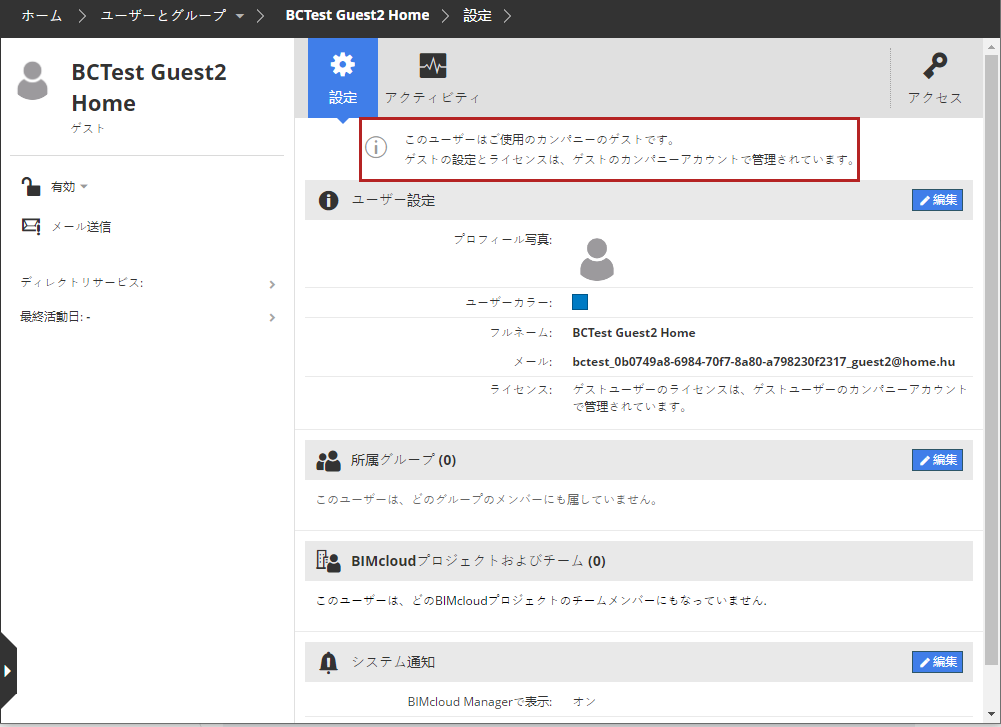Click the chevron after BCTest Guest2 Home breadcrumb
The height and width of the screenshot is (727, 1001).
pyautogui.click(x=446, y=16)
